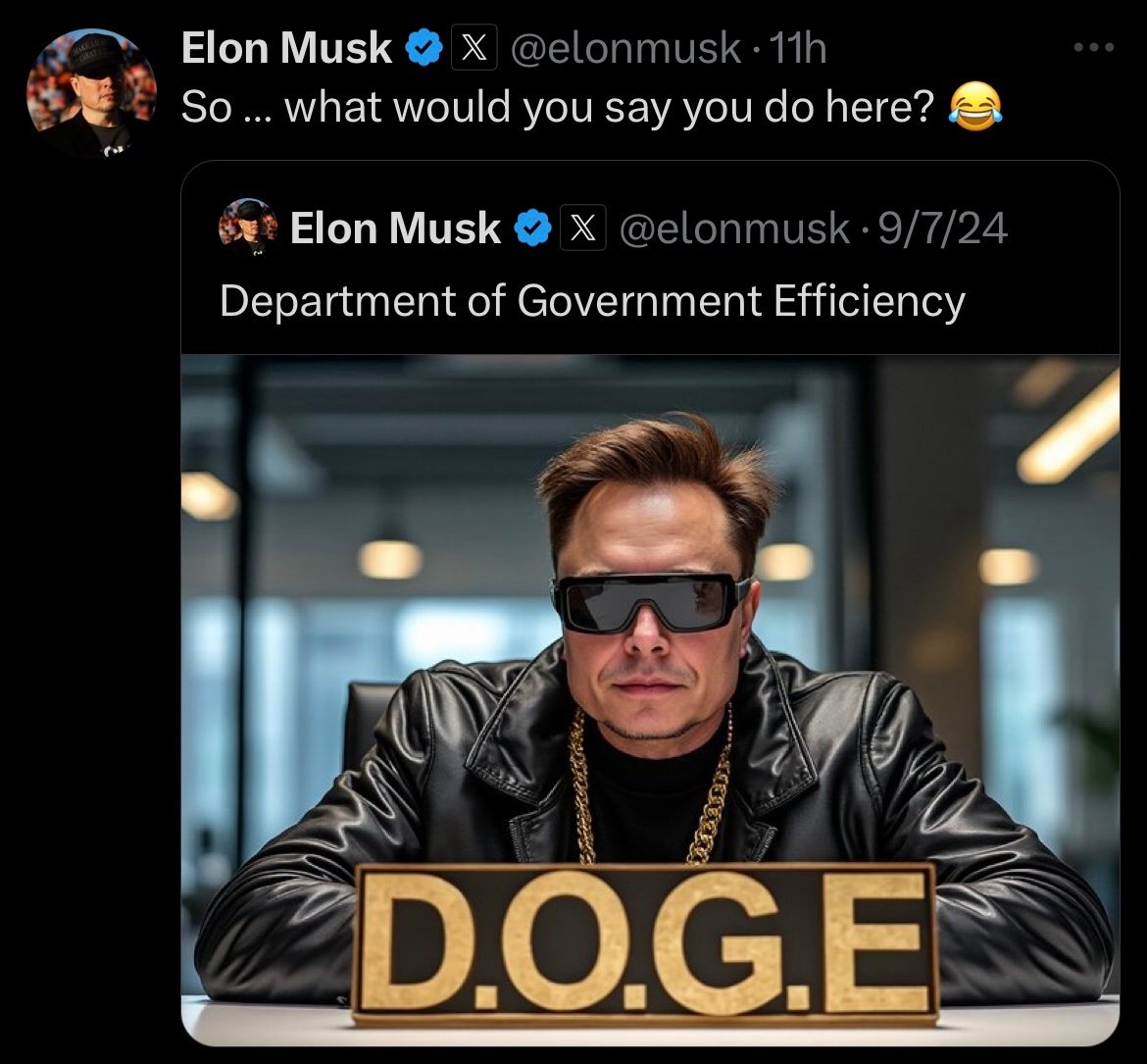Click the 'what would you say you do here?' text
The width and height of the screenshot is (1147, 1064).
(609, 108)
